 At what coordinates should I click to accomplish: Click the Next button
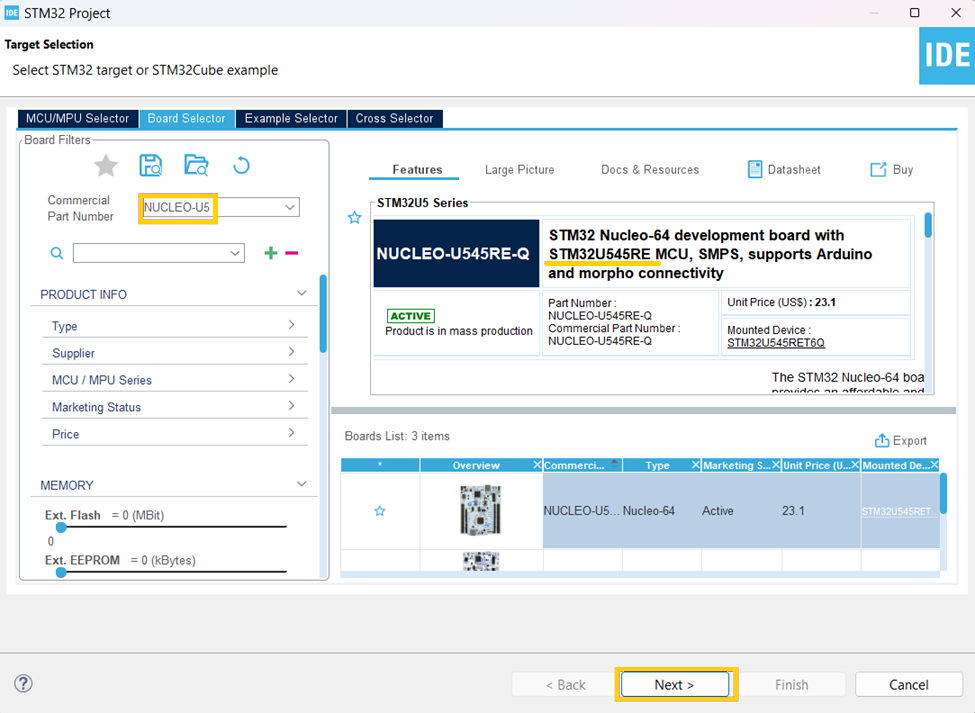pyautogui.click(x=675, y=684)
